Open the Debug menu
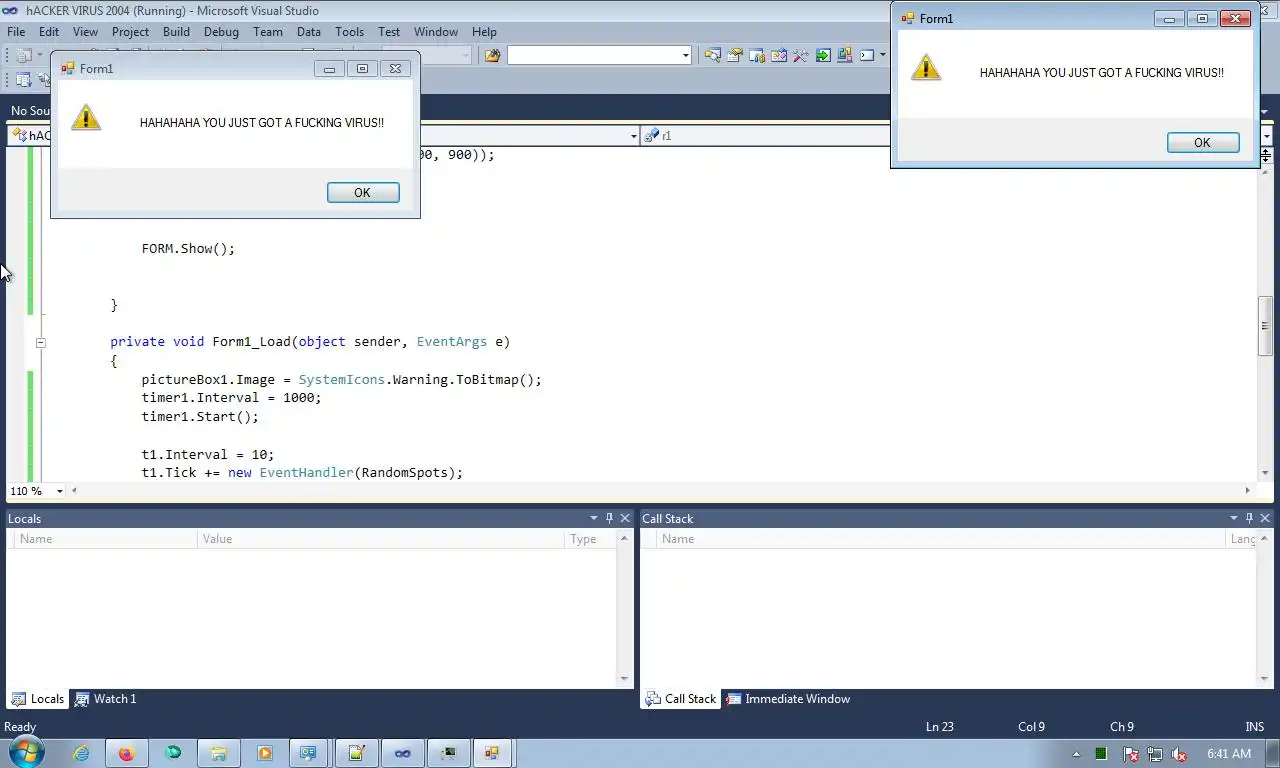 pos(221,32)
